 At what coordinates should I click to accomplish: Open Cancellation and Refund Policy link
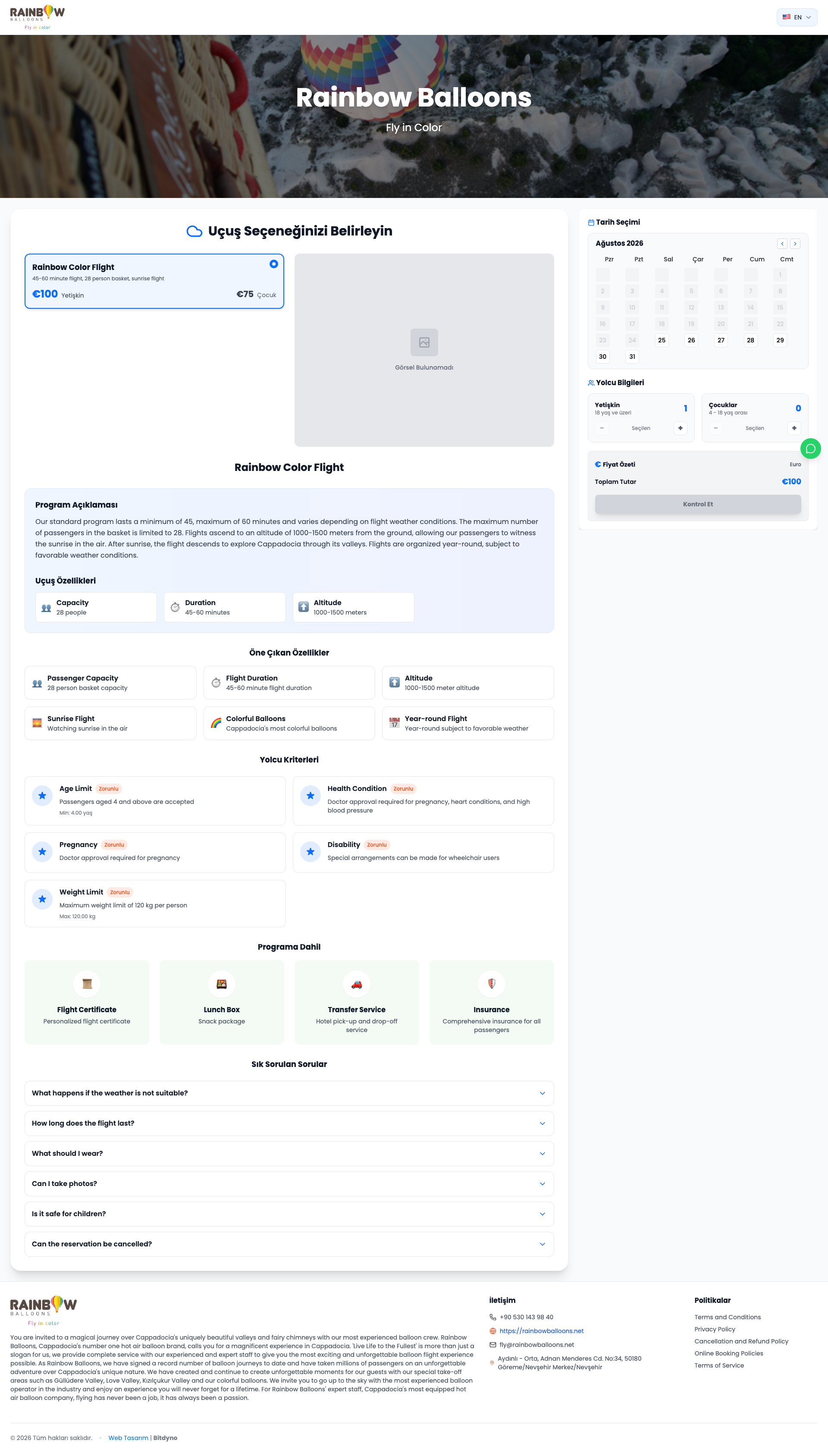741,1341
